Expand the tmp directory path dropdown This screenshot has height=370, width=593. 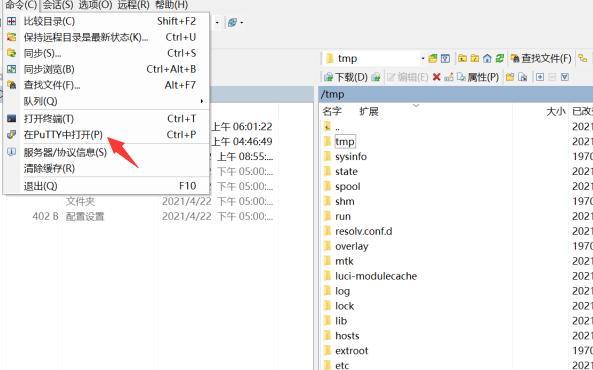[x=423, y=58]
